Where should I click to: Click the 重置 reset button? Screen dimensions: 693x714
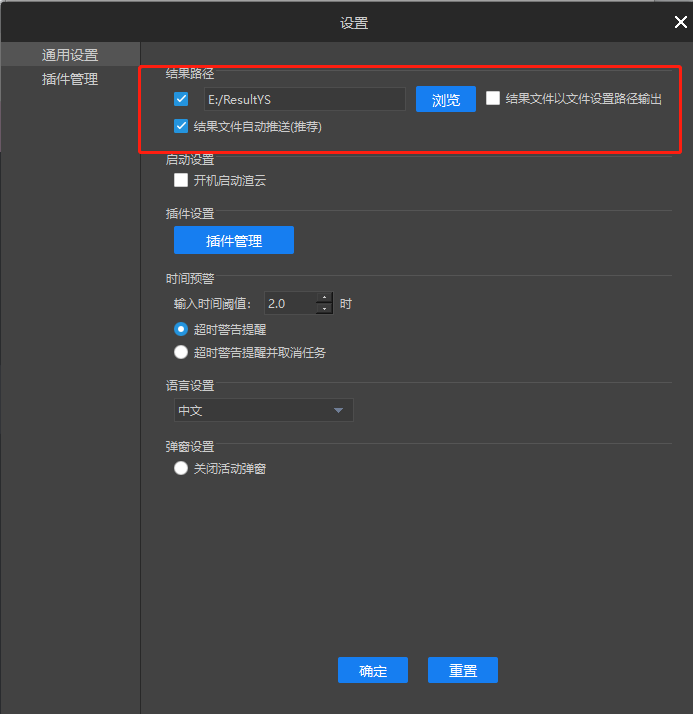[x=463, y=671]
